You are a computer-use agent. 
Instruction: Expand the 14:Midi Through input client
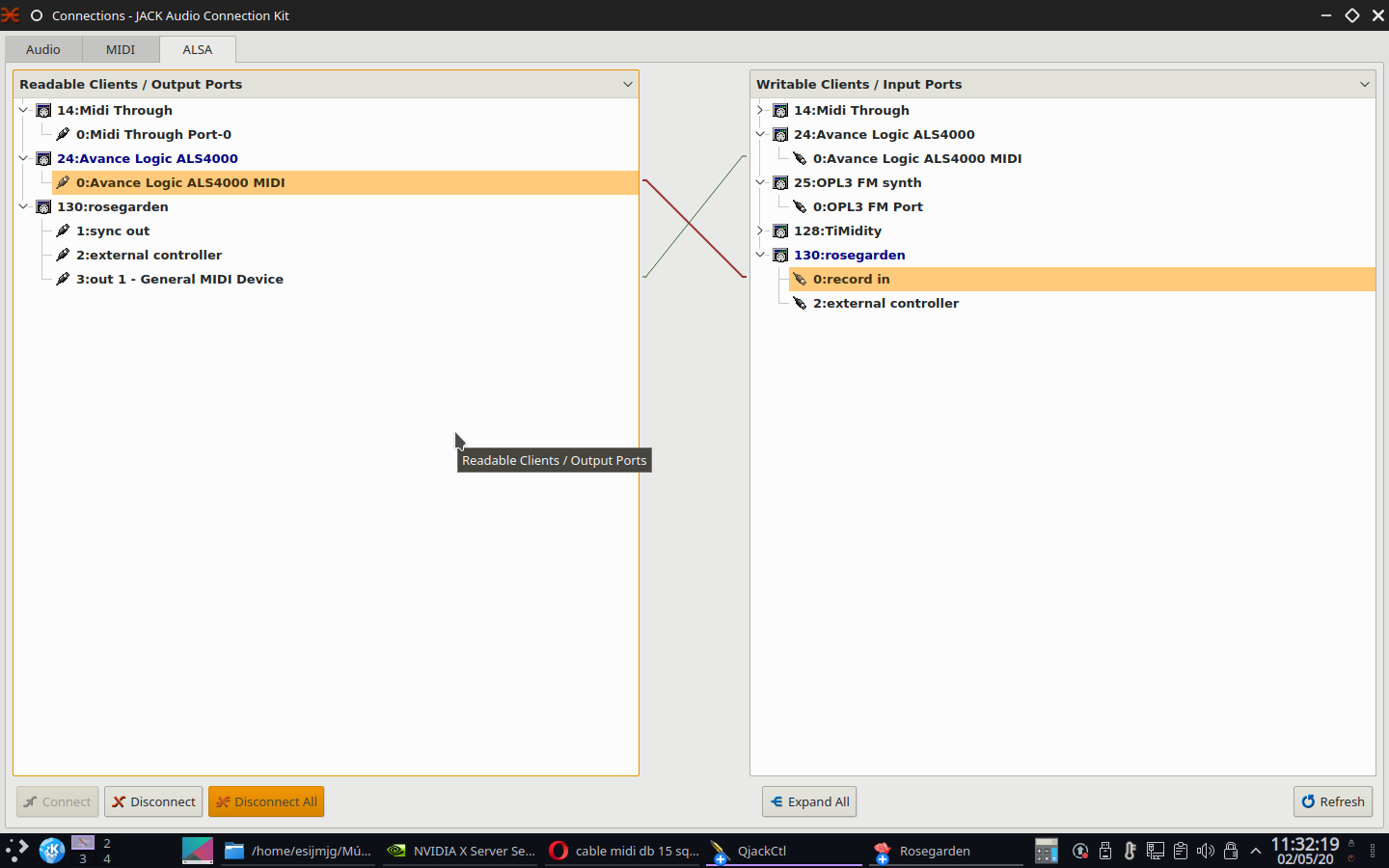coord(760,110)
